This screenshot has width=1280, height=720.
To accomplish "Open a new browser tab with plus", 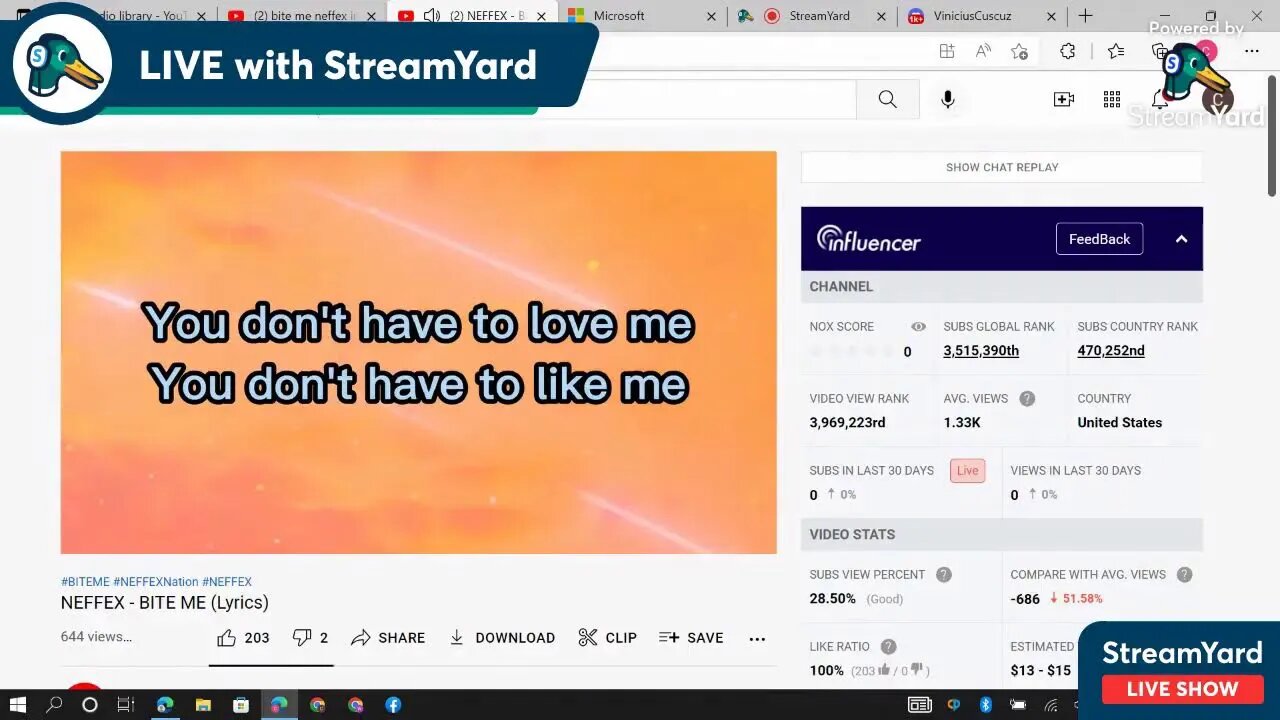I will point(1085,16).
